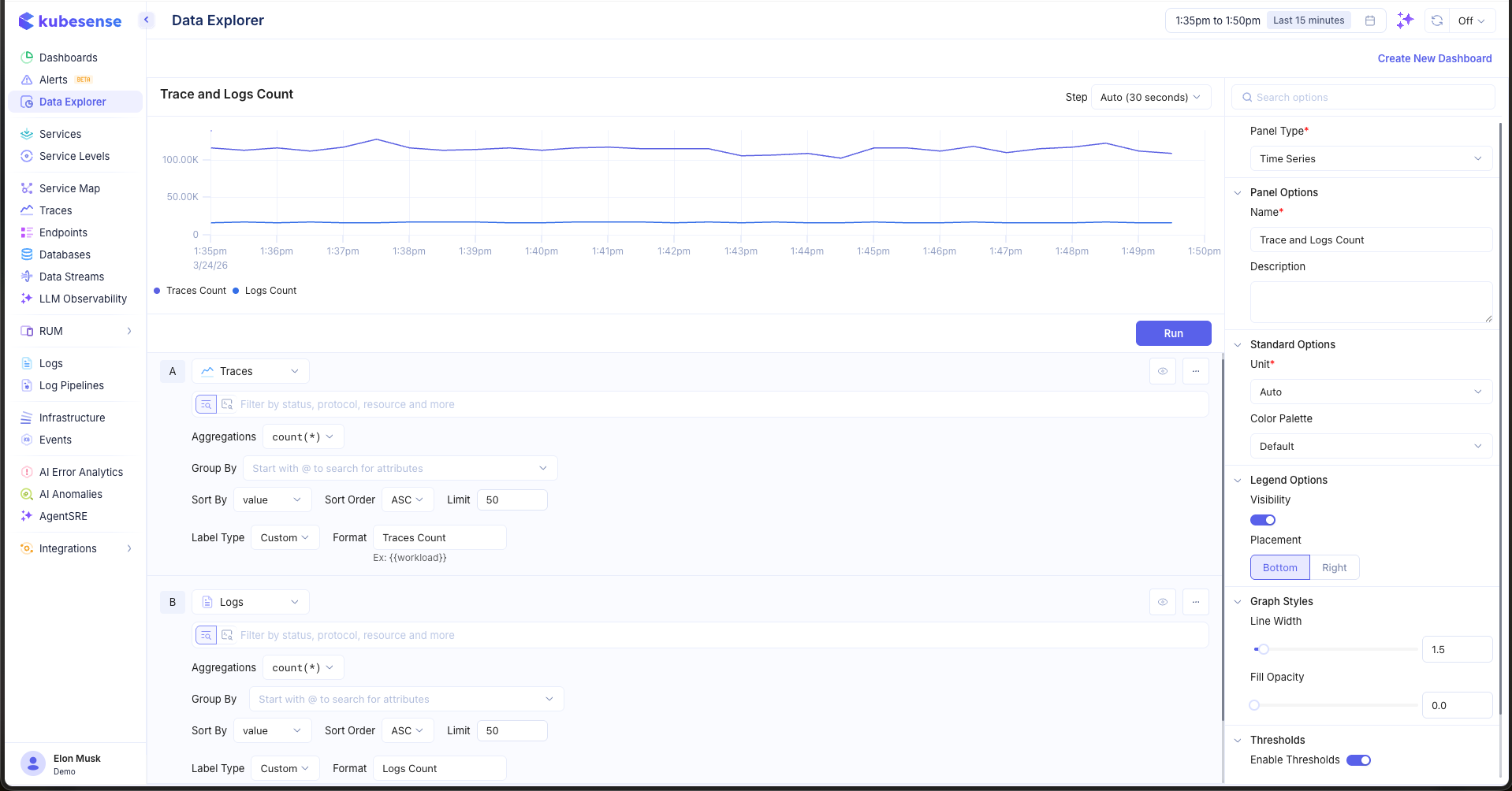Click the AI sparkle icon in header
1512x791 pixels.
[x=1405, y=20]
